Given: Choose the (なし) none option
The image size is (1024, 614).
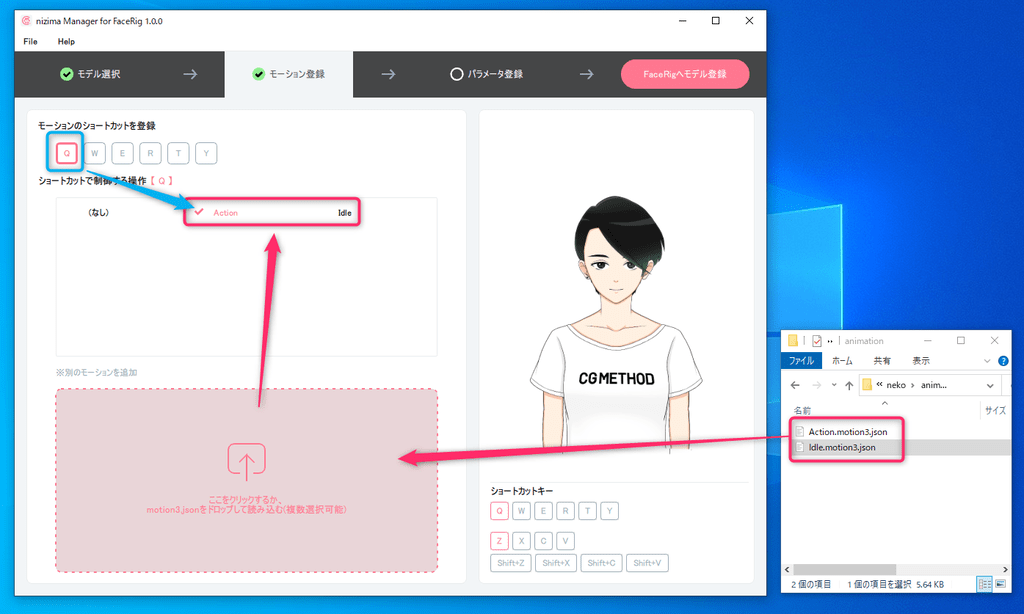Looking at the screenshot, I should point(98,212).
